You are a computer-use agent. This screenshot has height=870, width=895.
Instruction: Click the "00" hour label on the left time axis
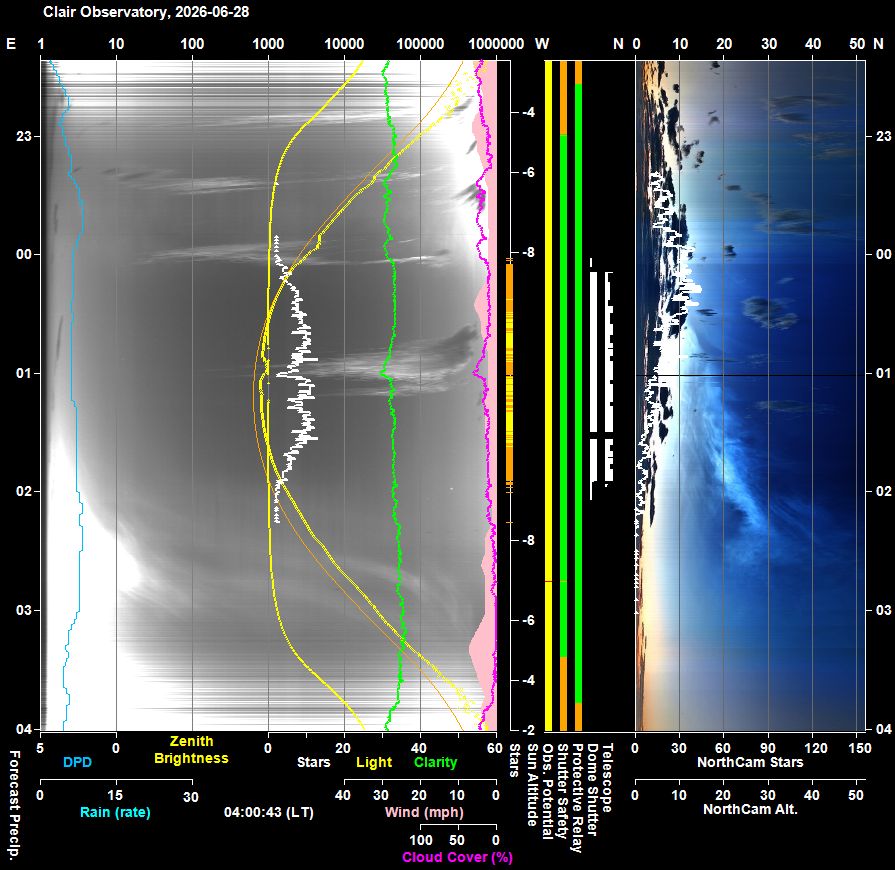(x=23, y=254)
